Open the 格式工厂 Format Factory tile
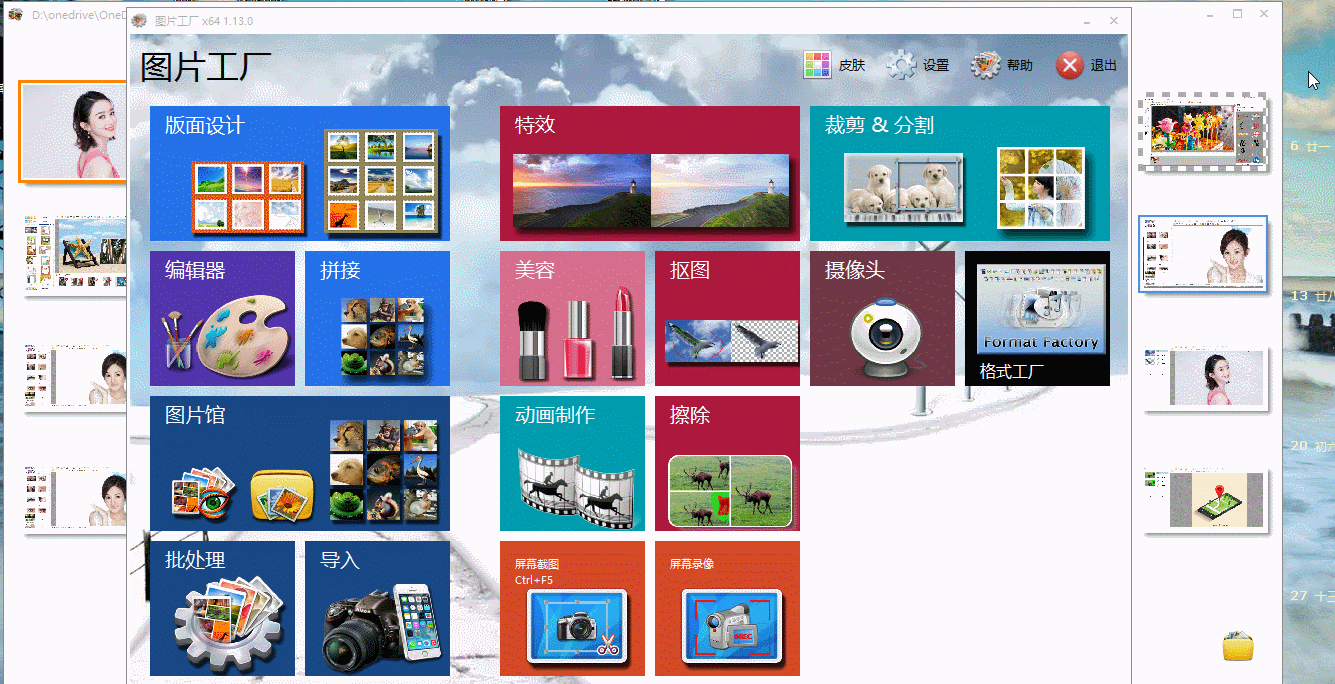 tap(1037, 318)
